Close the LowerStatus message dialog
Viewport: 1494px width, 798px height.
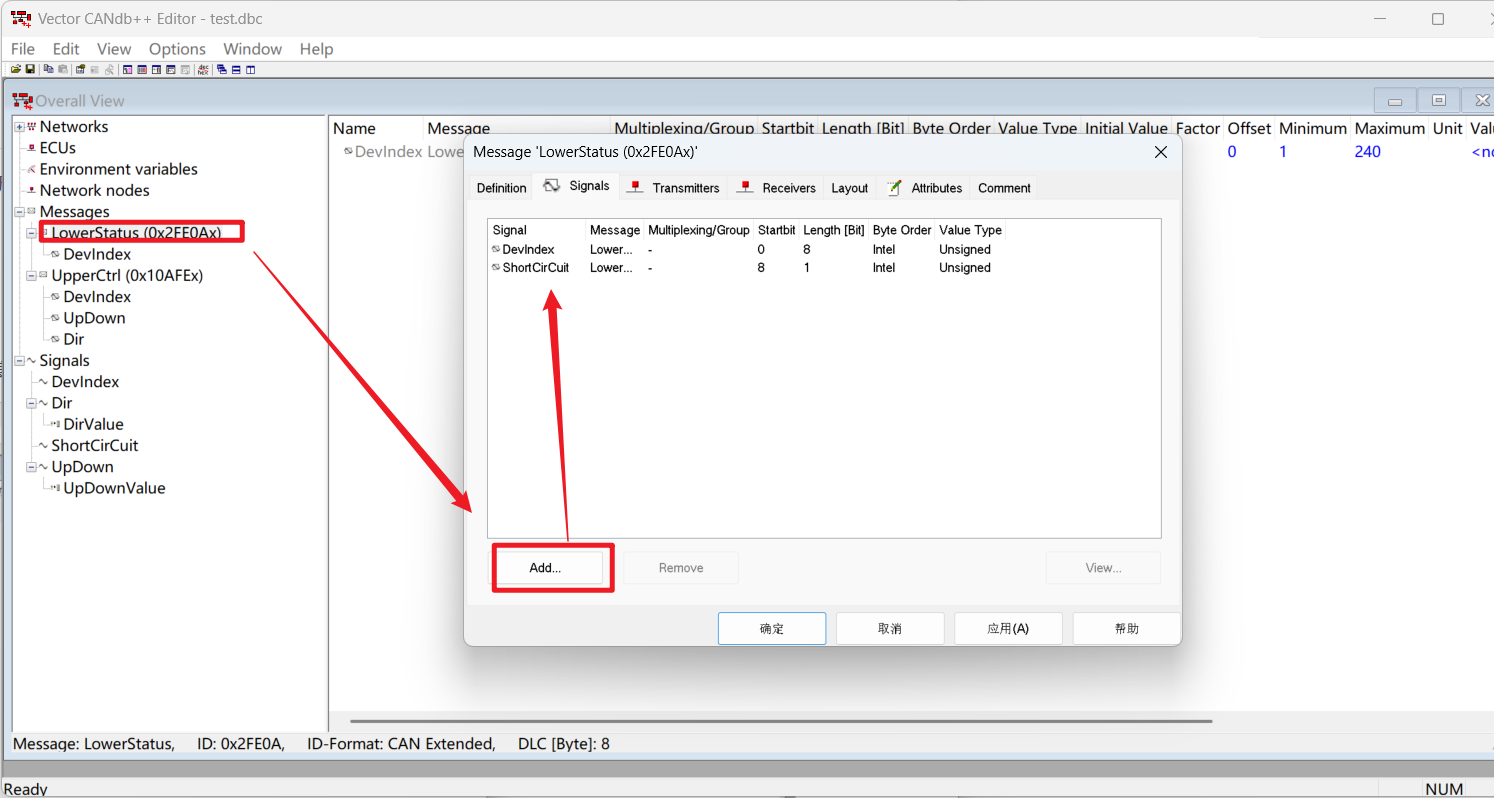(x=1161, y=152)
